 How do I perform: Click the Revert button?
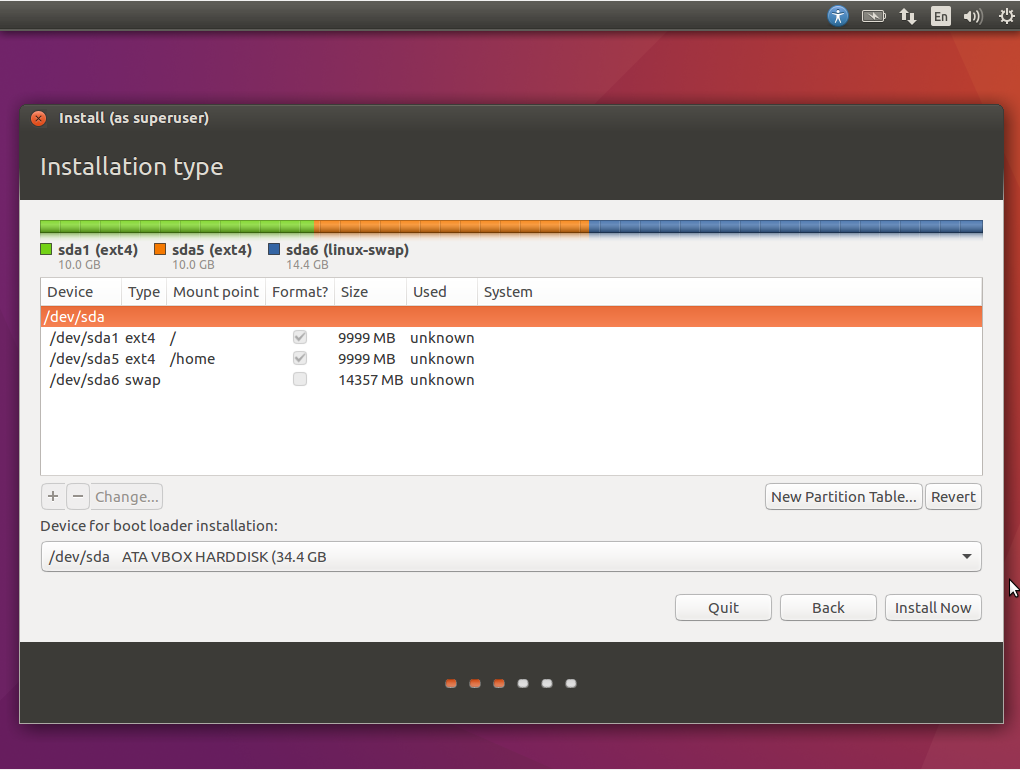[x=952, y=497]
